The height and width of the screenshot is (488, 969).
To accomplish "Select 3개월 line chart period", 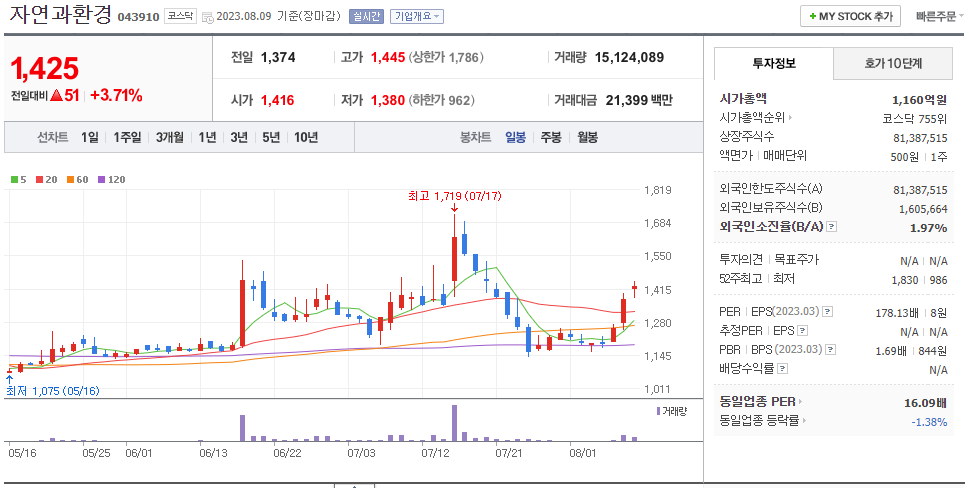I will (x=169, y=137).
